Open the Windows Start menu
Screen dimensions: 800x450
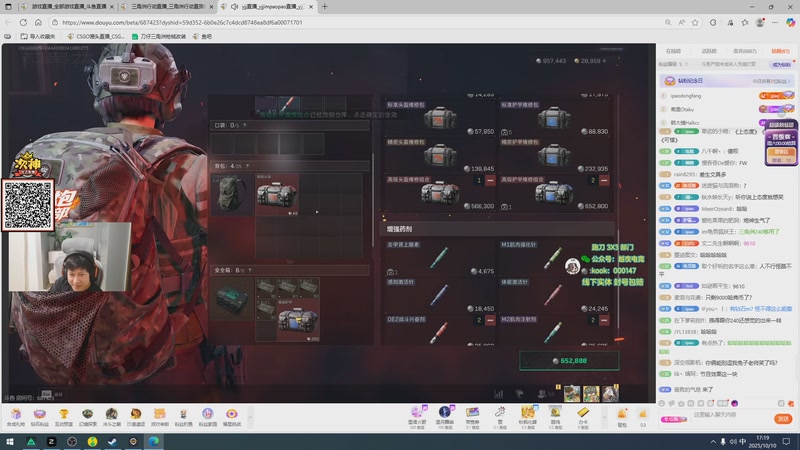[10, 442]
